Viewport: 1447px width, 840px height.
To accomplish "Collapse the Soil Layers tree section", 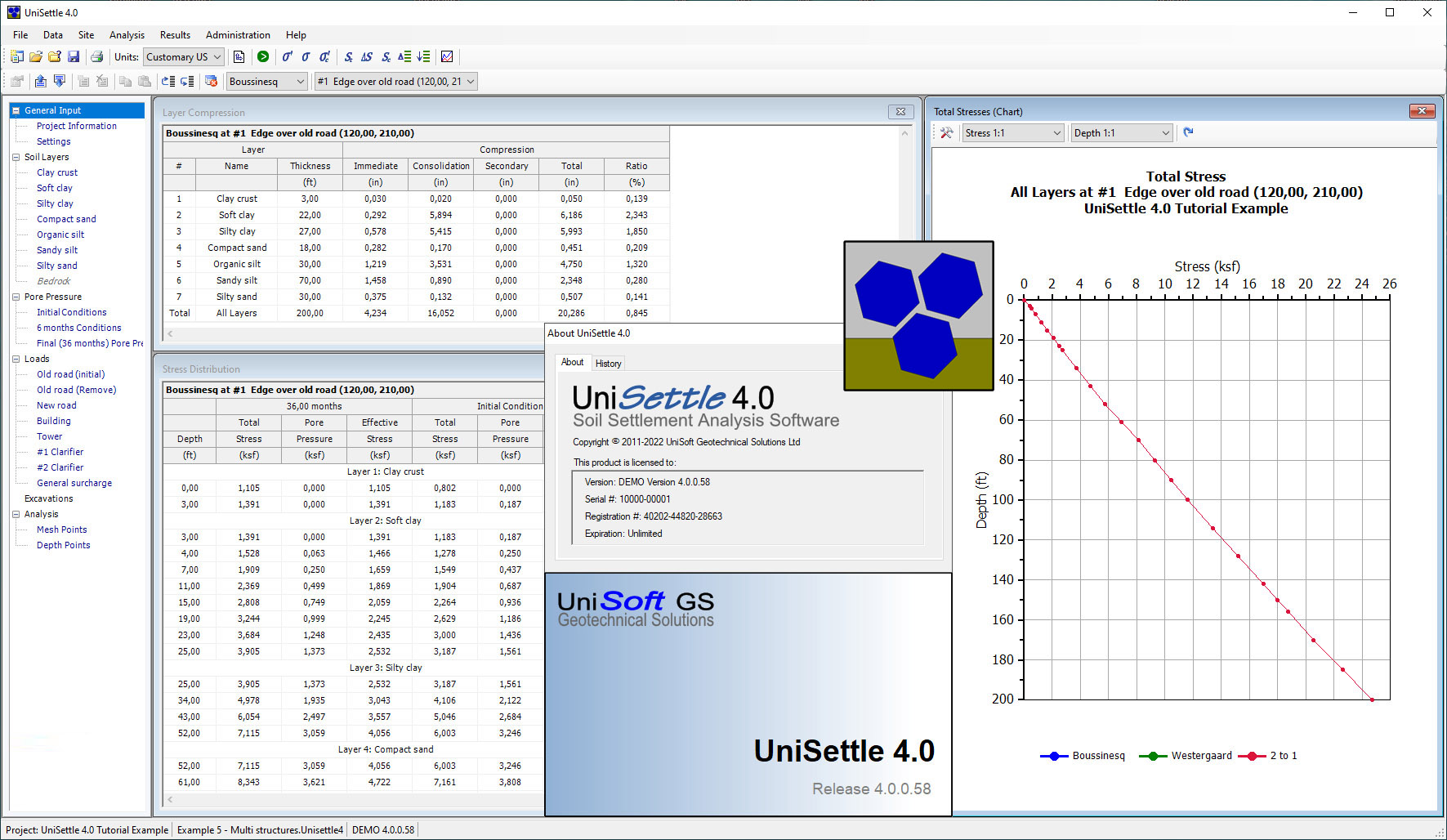I will pos(16,156).
